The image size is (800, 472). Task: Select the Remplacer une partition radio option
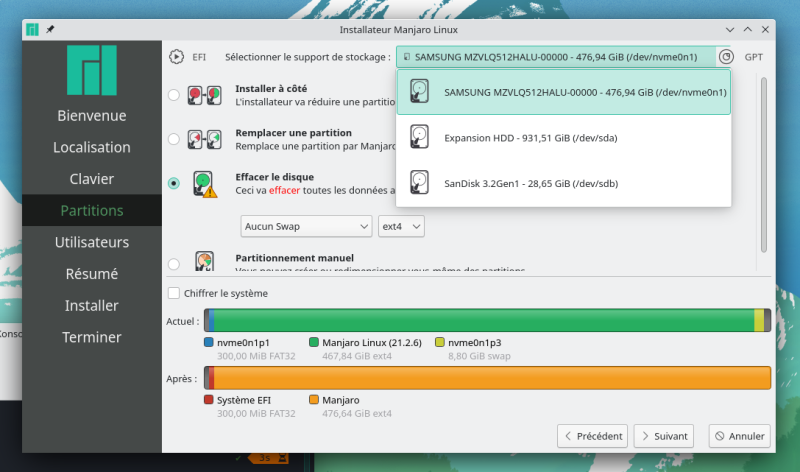pyautogui.click(x=173, y=139)
